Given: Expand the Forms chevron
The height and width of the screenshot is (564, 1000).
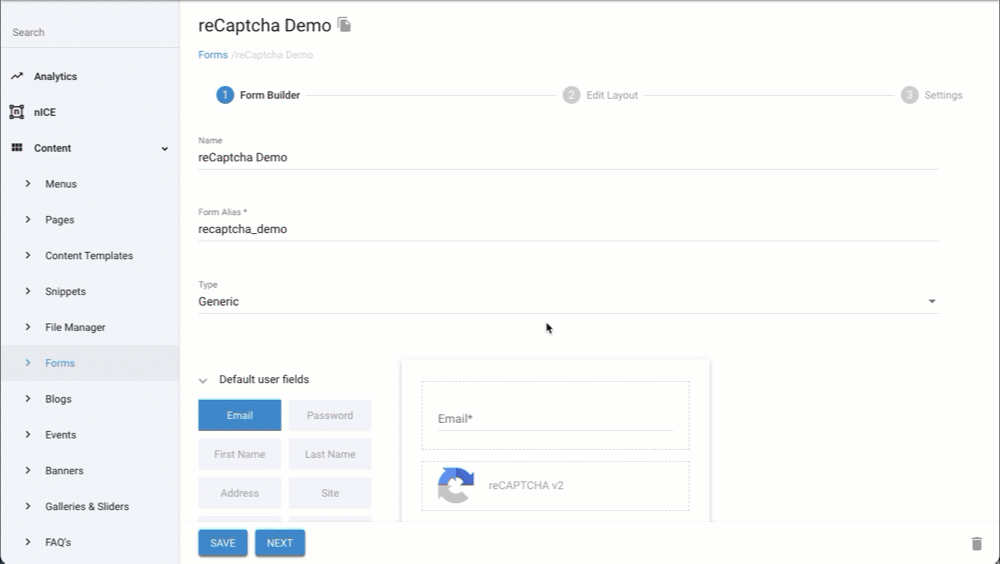Looking at the screenshot, I should (27, 362).
